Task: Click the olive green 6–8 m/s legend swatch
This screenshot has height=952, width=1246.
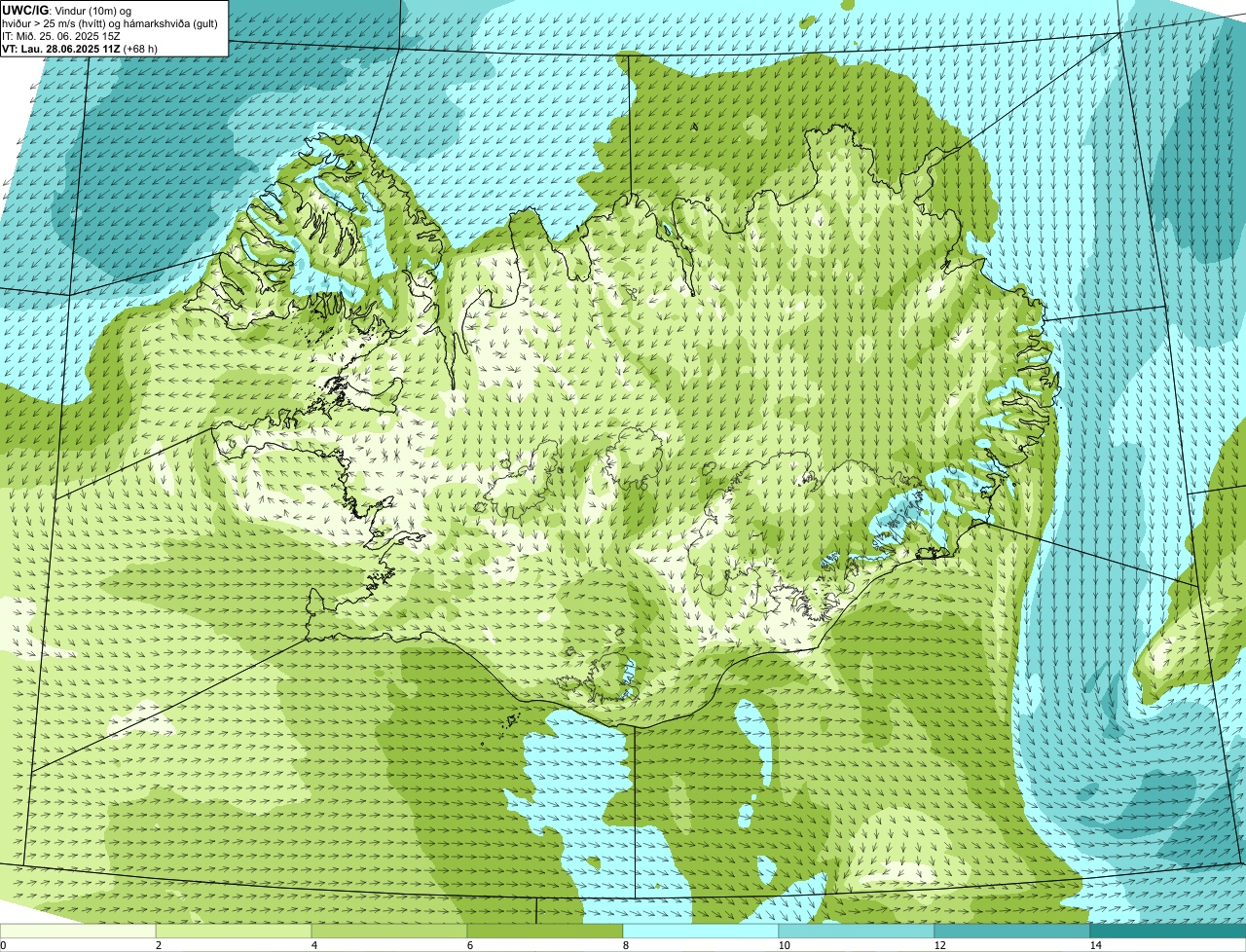Action: pos(545,932)
